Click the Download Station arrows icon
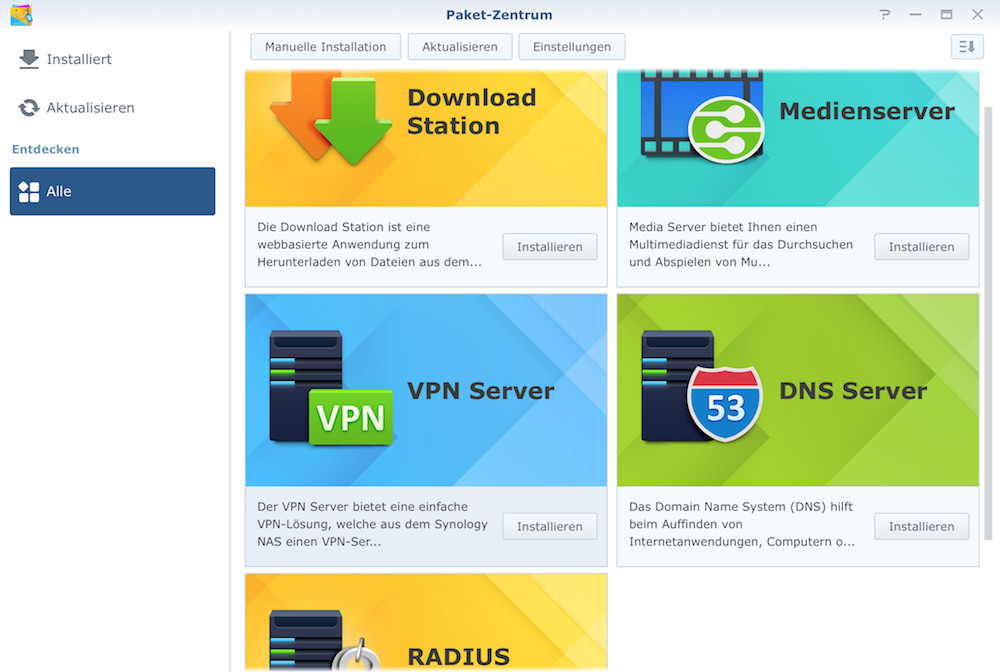The width and height of the screenshot is (1000, 672). tap(330, 118)
